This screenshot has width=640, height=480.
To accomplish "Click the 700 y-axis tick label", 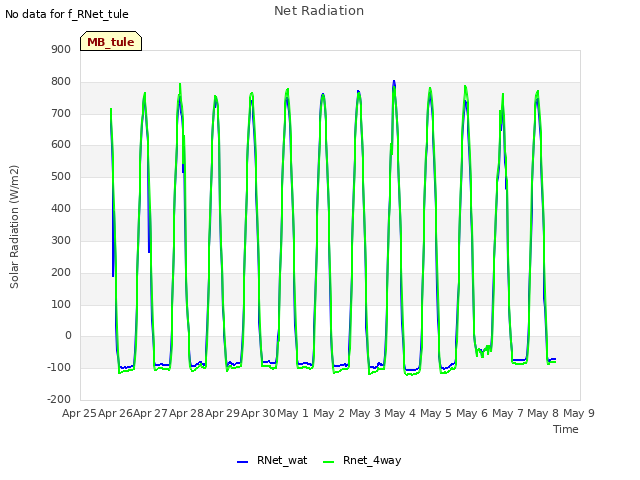I will pyautogui.click(x=61, y=113).
